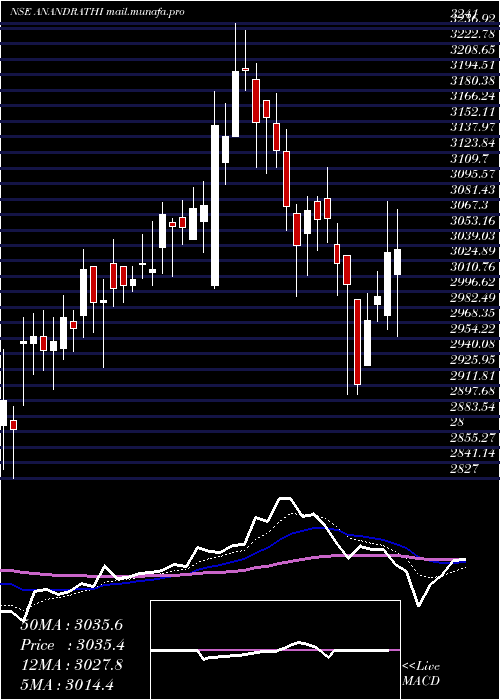The width and height of the screenshot is (500, 700).
Task: Click the 3024.89 price level
Action: point(473,251)
